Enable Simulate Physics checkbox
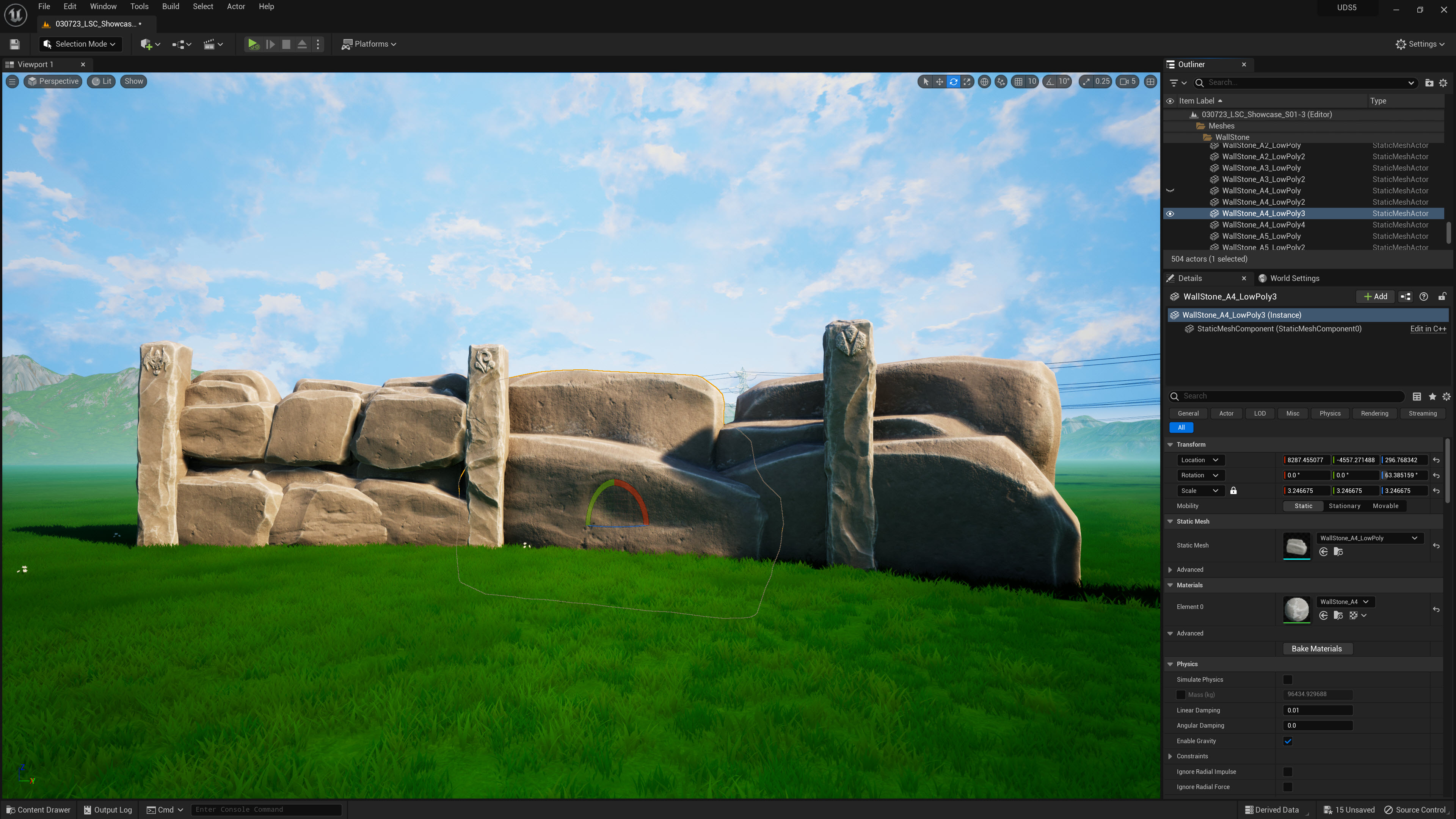This screenshot has width=1456, height=819. [x=1288, y=679]
